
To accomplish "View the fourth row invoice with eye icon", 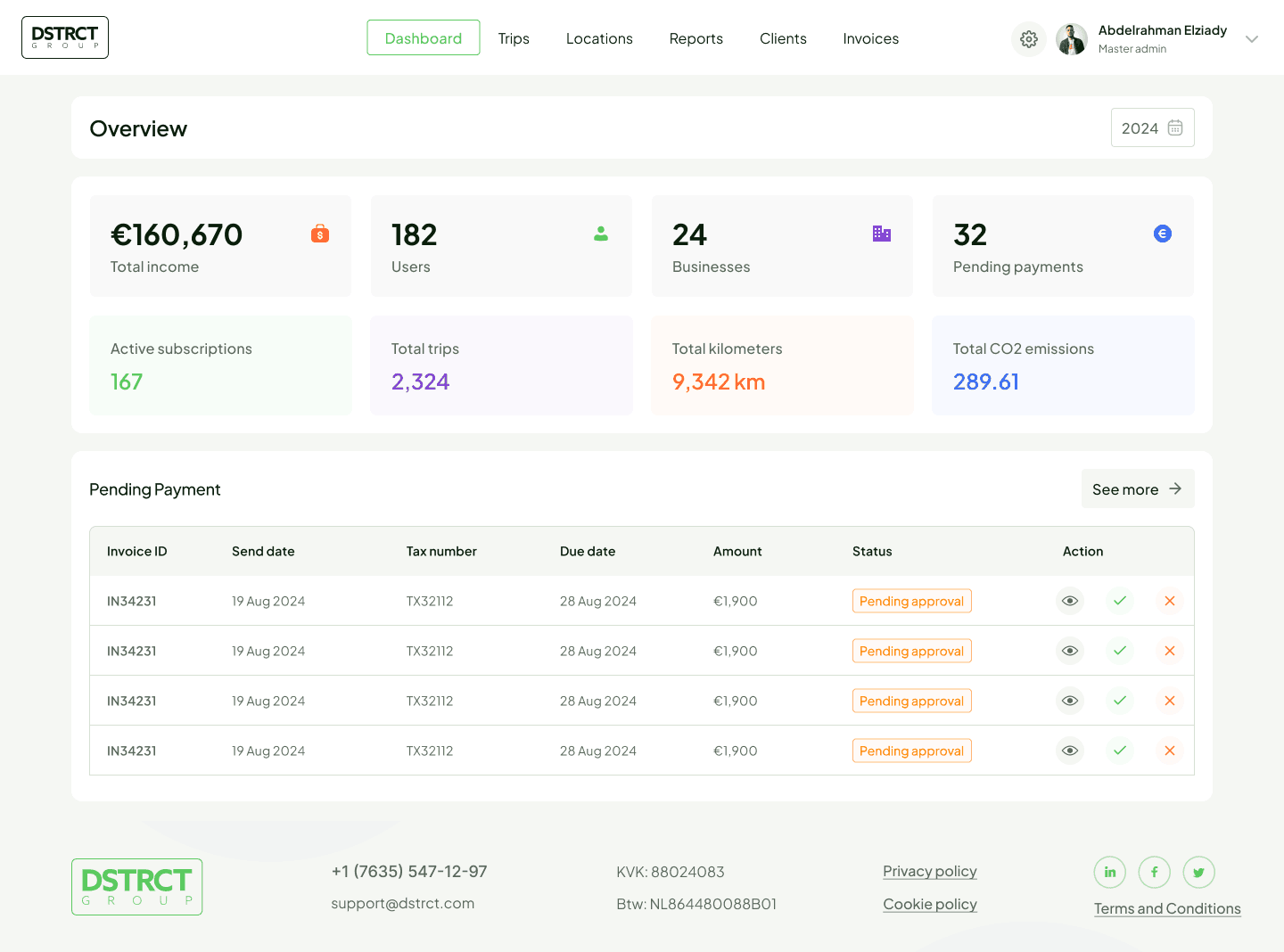I will 1070,751.
